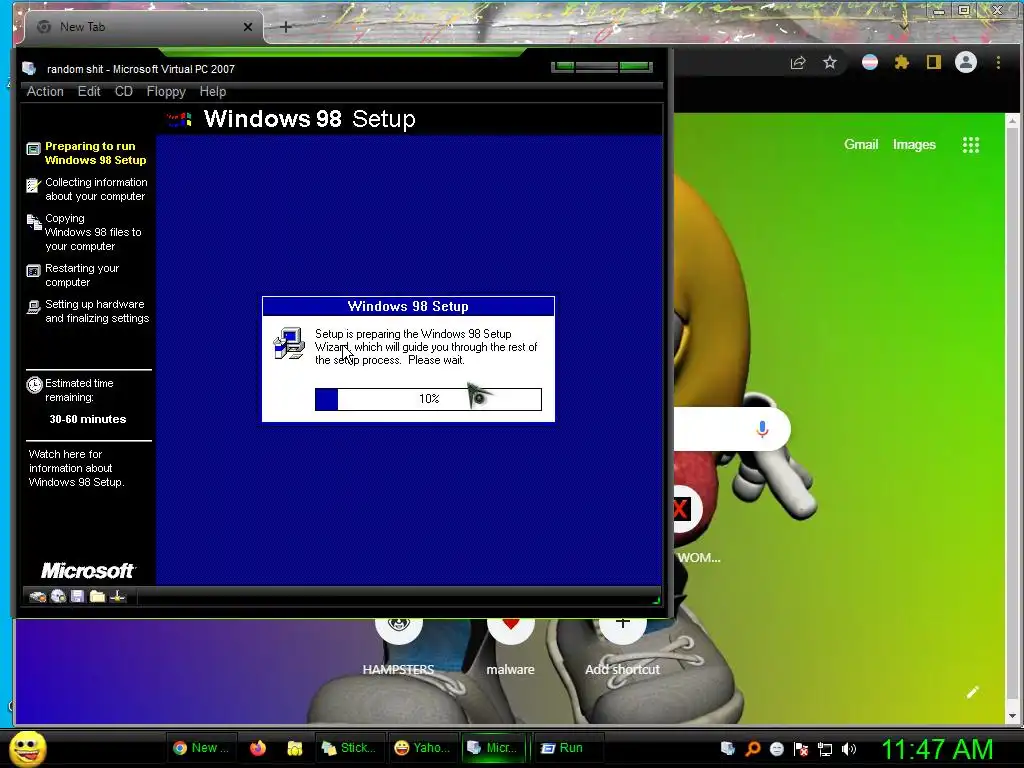Click Add shortcut on new tab page

(622, 647)
